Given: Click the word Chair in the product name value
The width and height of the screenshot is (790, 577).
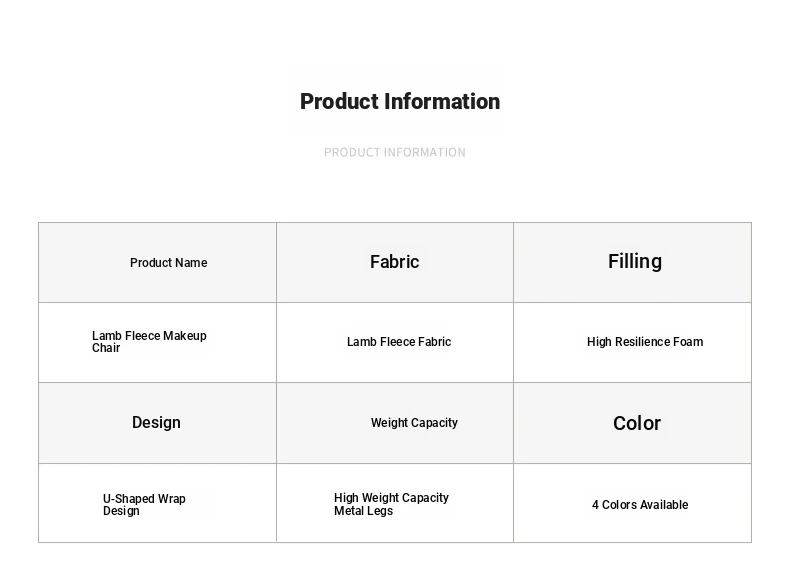Looking at the screenshot, I should pos(106,348).
